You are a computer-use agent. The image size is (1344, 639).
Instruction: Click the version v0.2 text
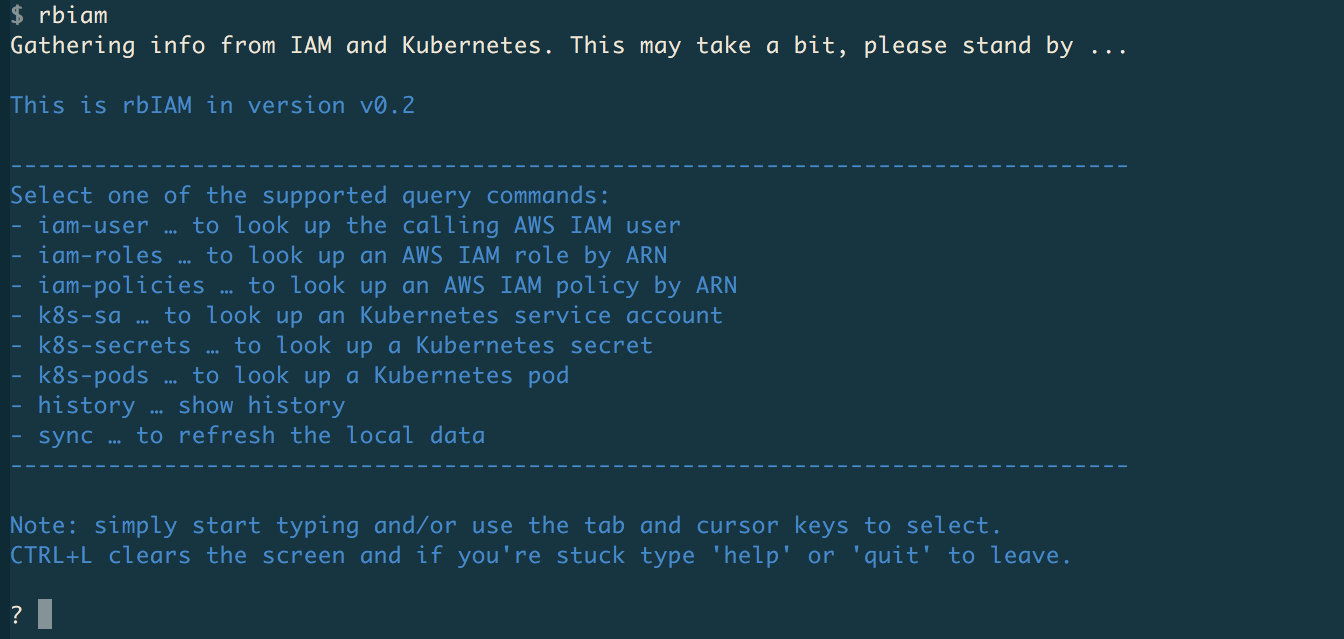tap(331, 106)
